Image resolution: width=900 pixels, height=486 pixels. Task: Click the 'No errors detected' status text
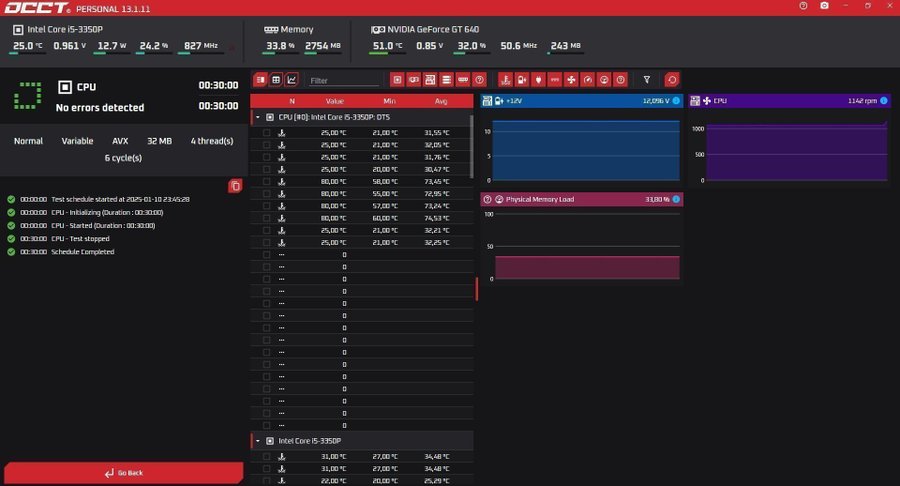(100, 107)
